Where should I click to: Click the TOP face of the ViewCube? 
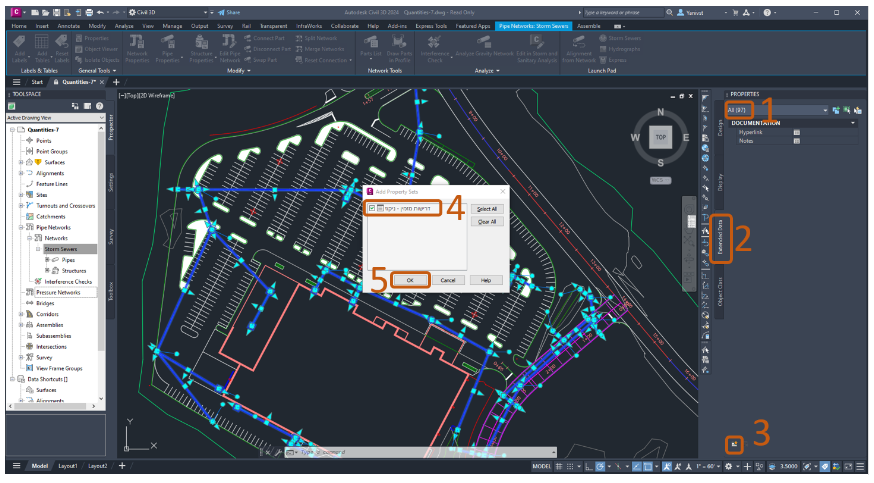point(659,136)
